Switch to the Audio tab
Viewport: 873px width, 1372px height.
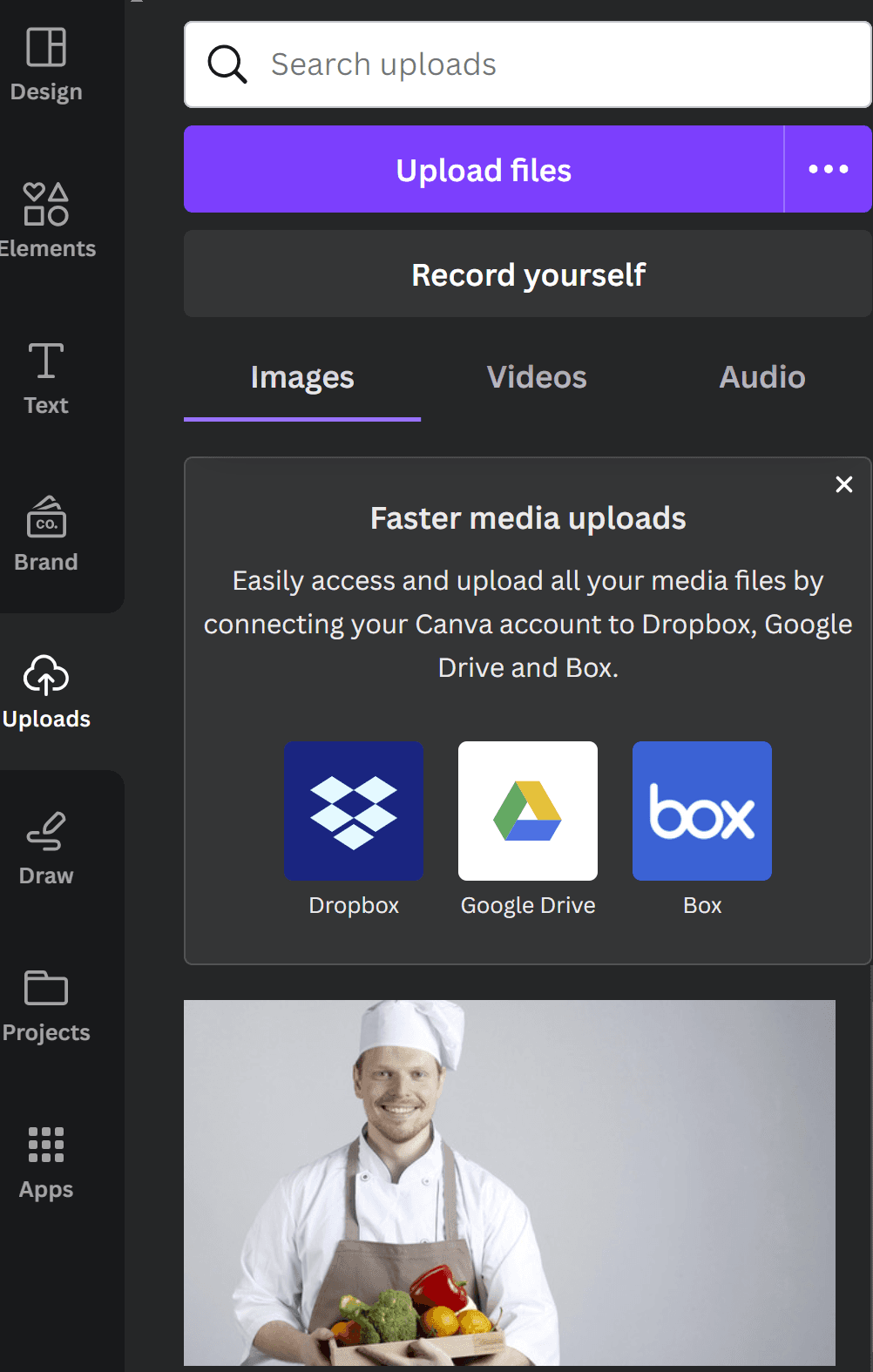click(x=762, y=377)
